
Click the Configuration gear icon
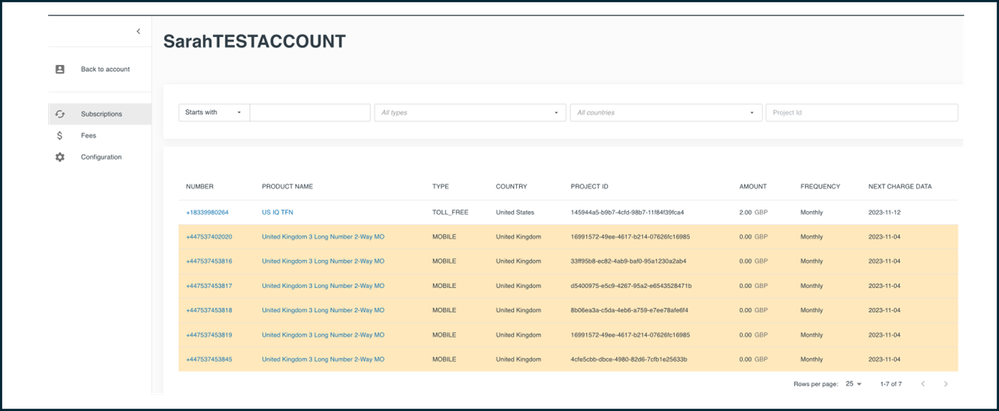coord(60,157)
